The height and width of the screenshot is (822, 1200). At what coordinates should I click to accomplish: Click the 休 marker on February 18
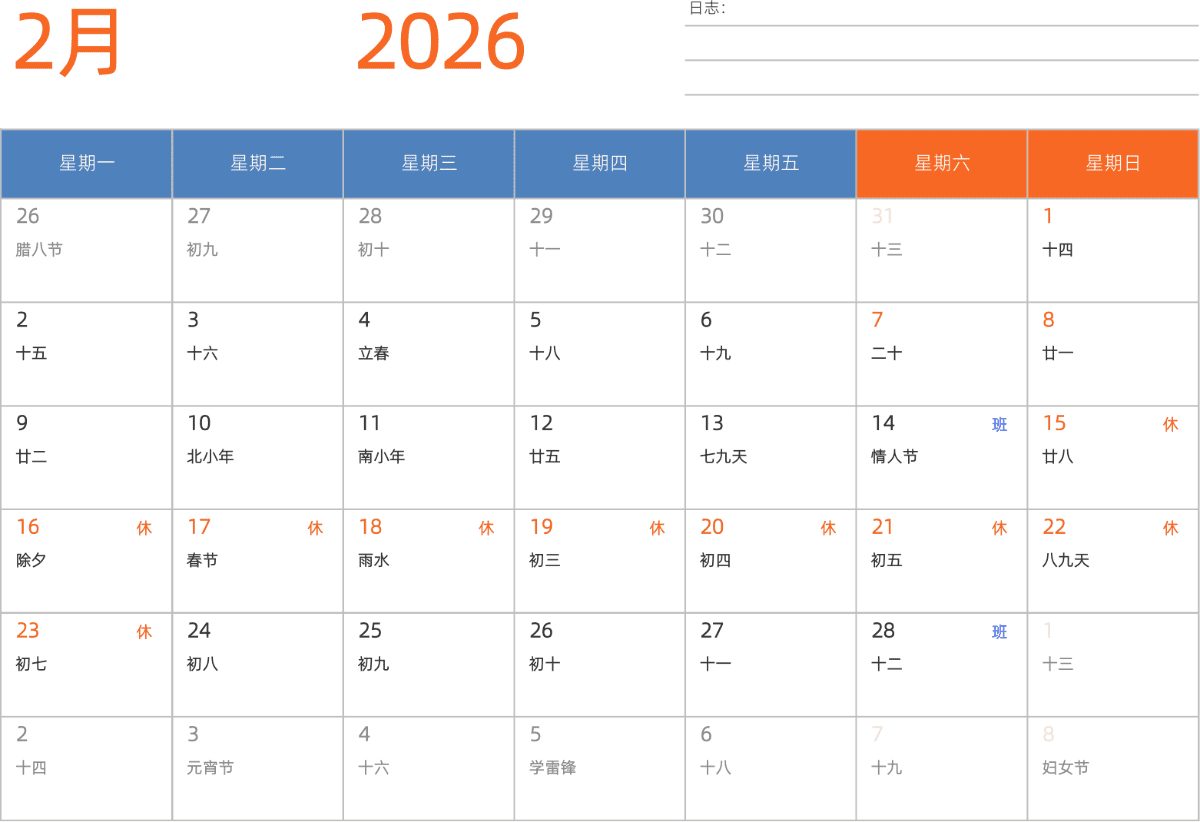[486, 528]
